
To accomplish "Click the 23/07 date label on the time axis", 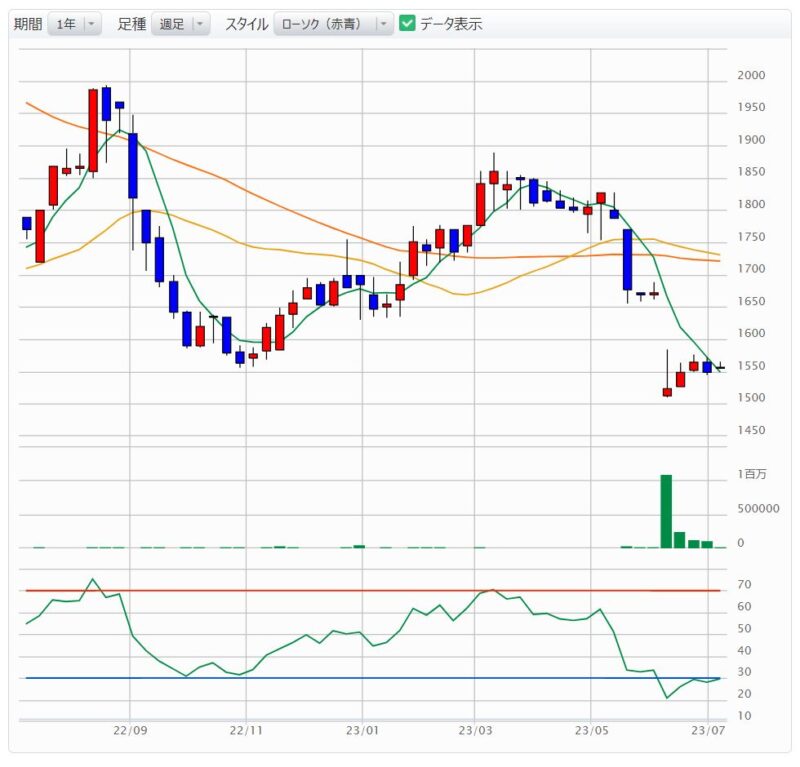I will click(708, 730).
